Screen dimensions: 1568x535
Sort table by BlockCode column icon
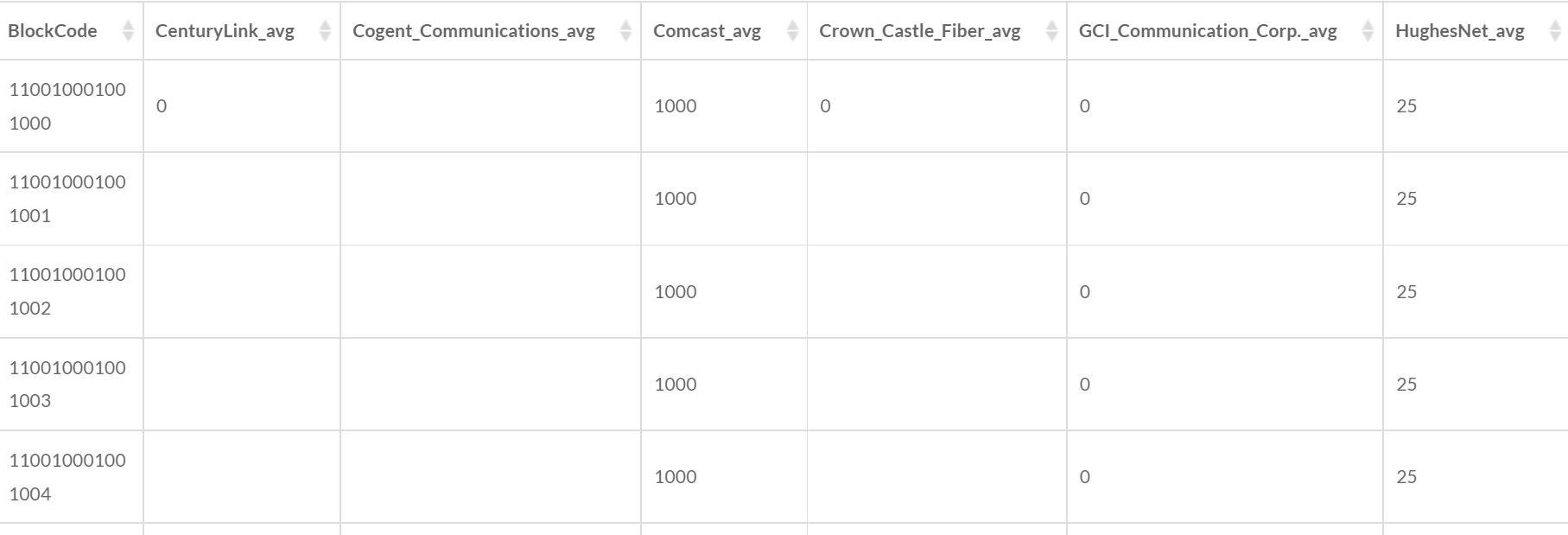(x=128, y=31)
